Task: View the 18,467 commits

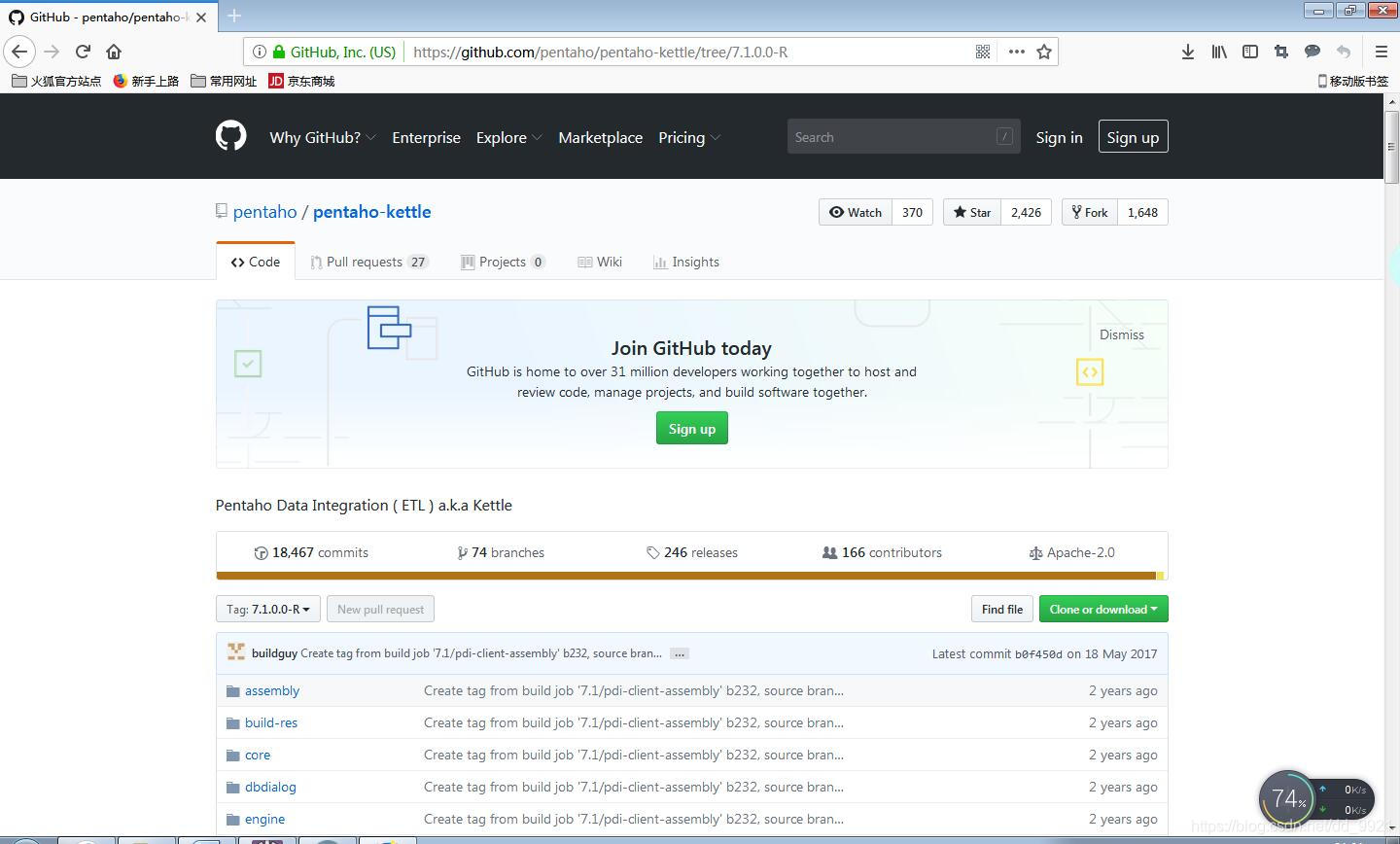Action: (x=311, y=552)
